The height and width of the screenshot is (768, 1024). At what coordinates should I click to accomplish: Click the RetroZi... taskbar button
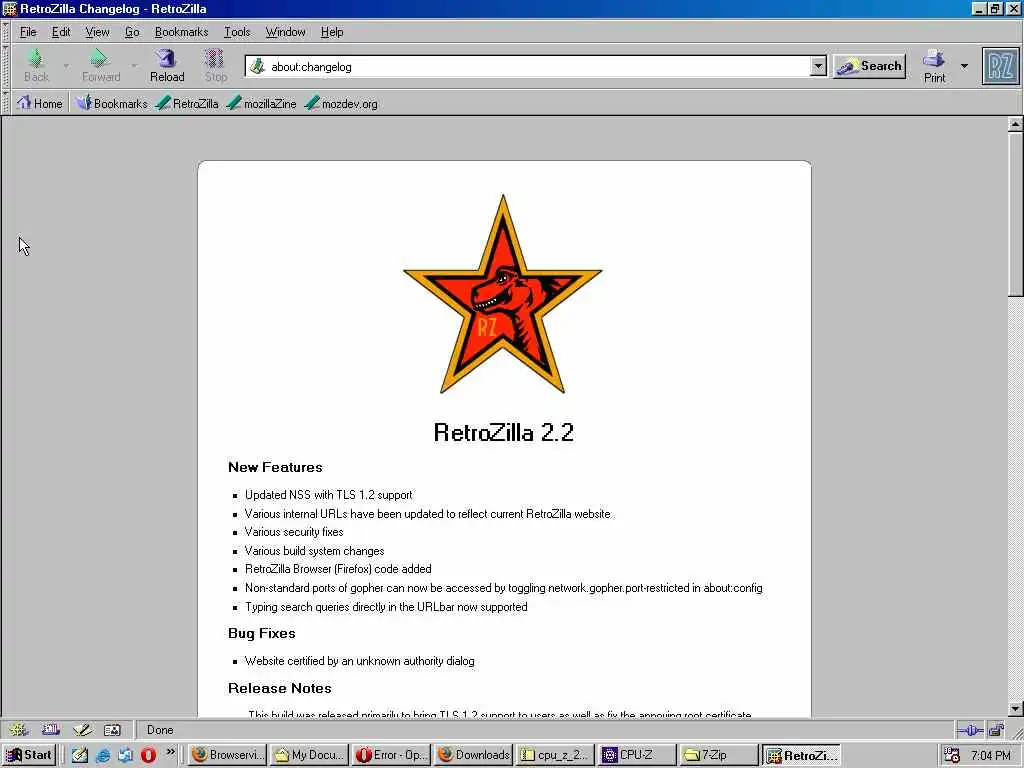point(801,755)
